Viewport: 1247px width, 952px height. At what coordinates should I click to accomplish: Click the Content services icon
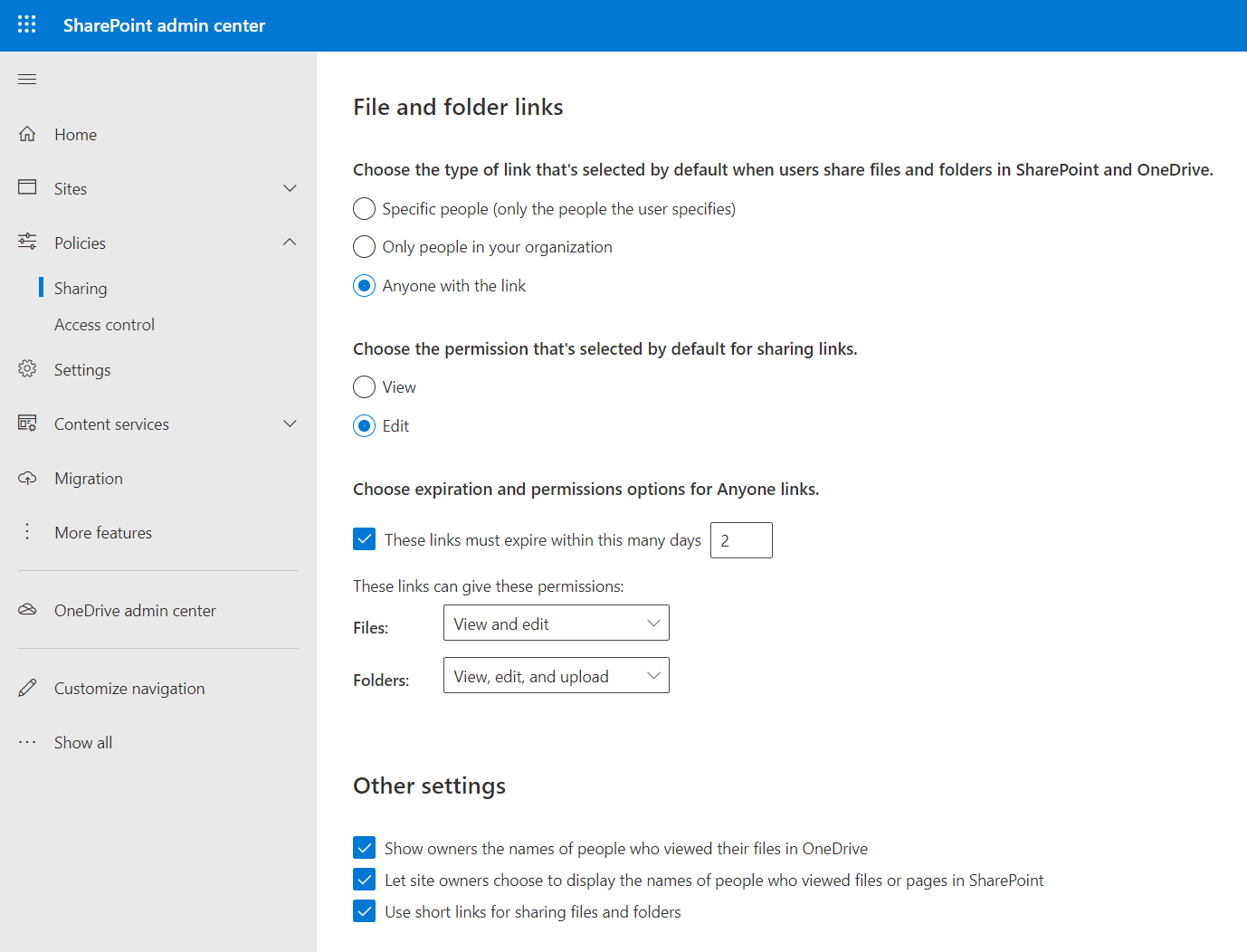27,424
